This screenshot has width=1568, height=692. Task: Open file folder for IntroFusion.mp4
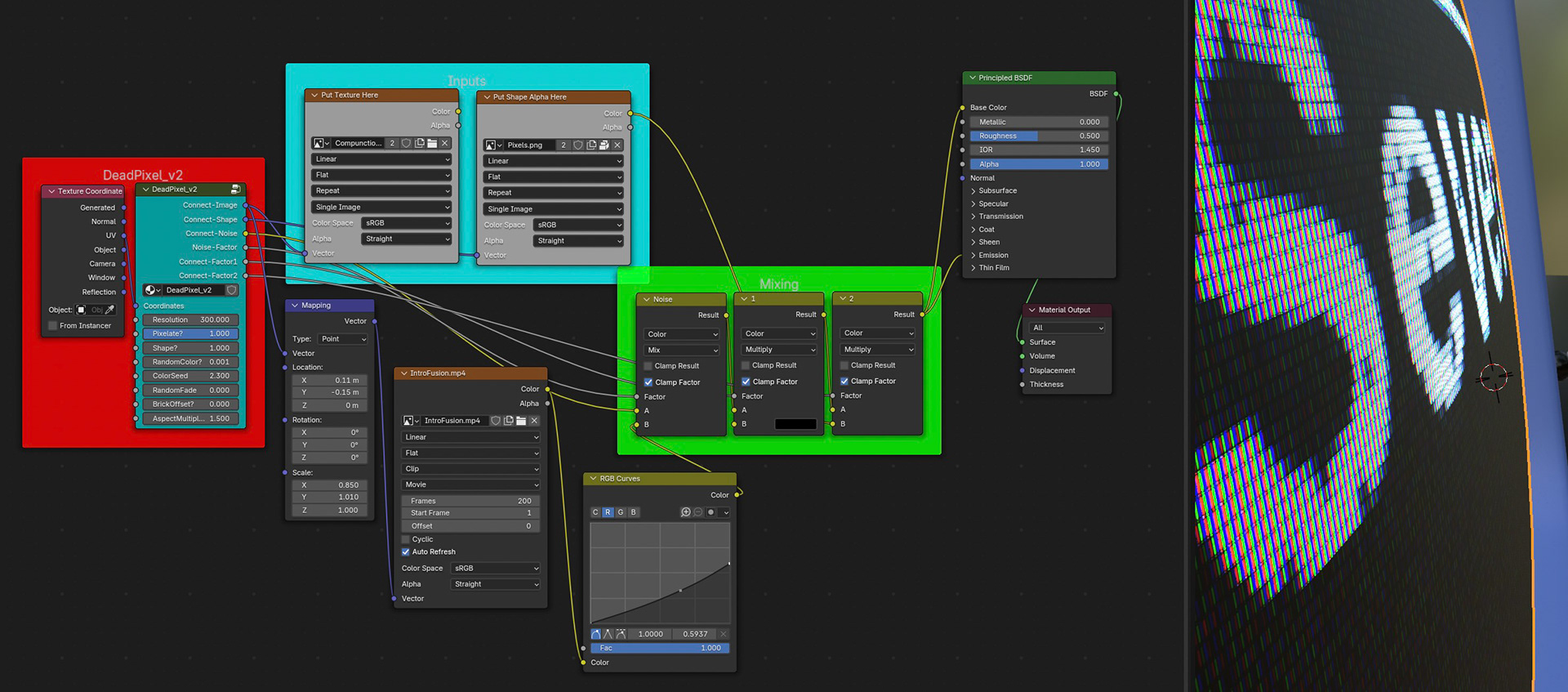[x=521, y=421]
